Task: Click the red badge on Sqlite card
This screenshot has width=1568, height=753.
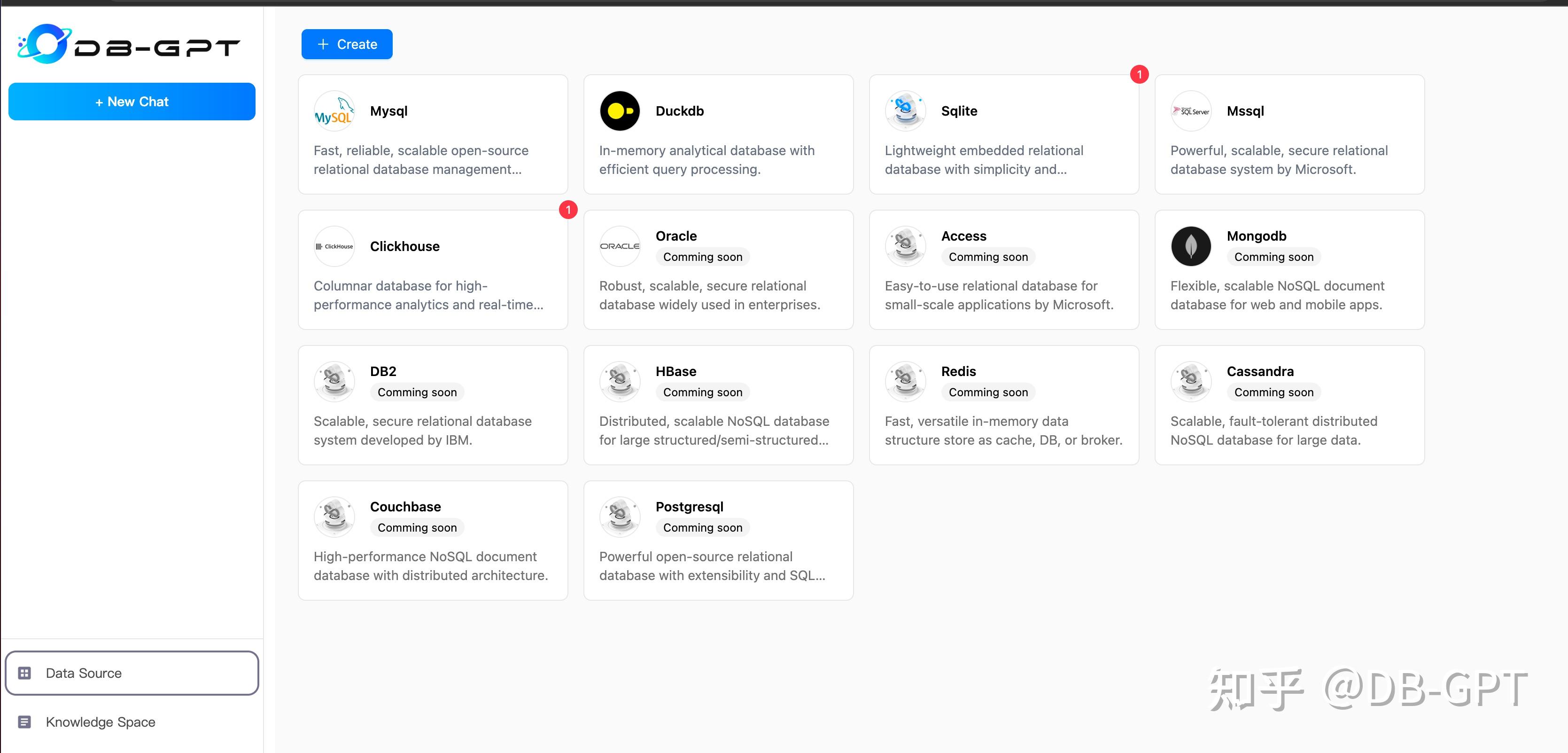Action: [1139, 74]
